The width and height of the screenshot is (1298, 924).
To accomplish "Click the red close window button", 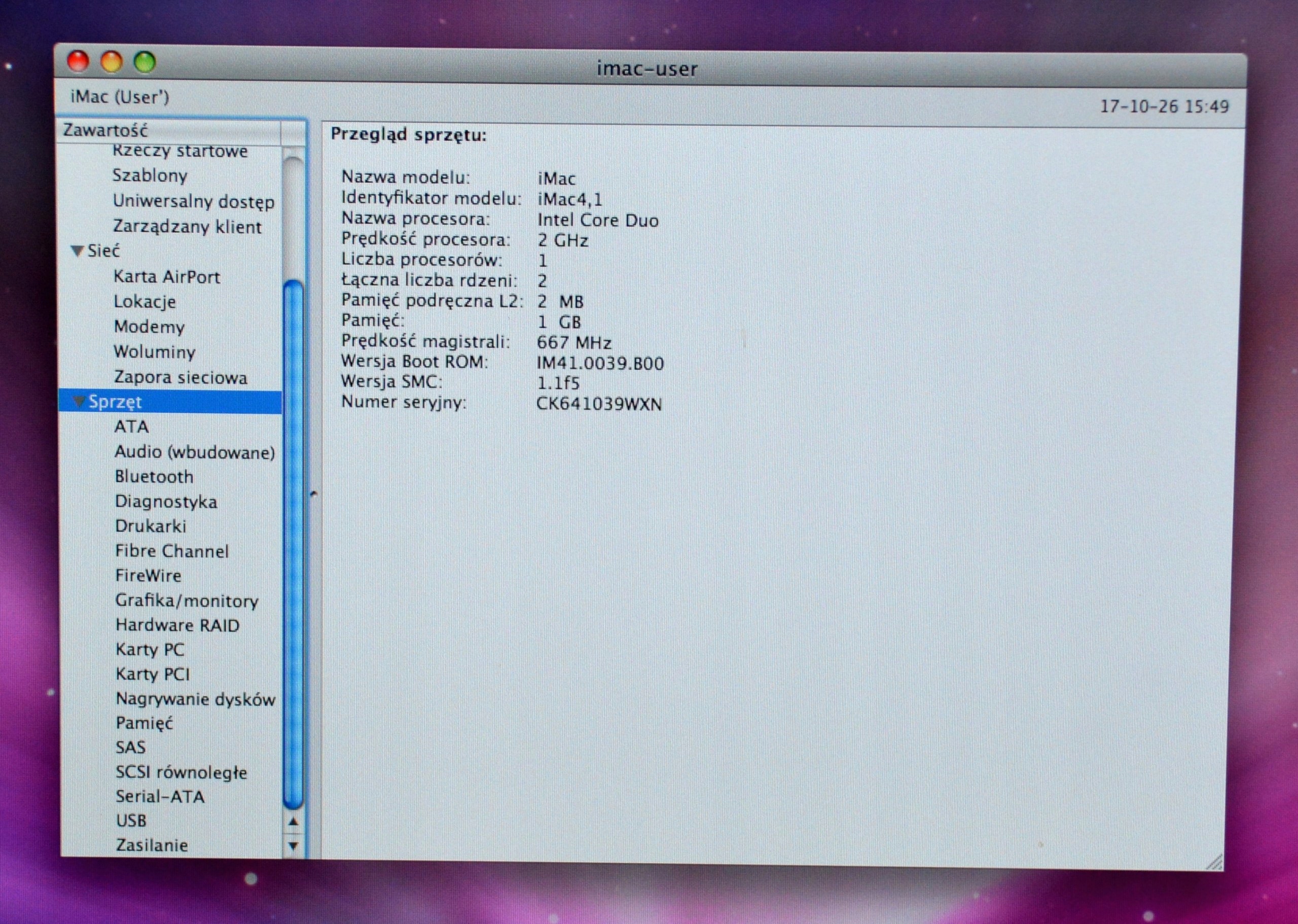I will pyautogui.click(x=78, y=61).
